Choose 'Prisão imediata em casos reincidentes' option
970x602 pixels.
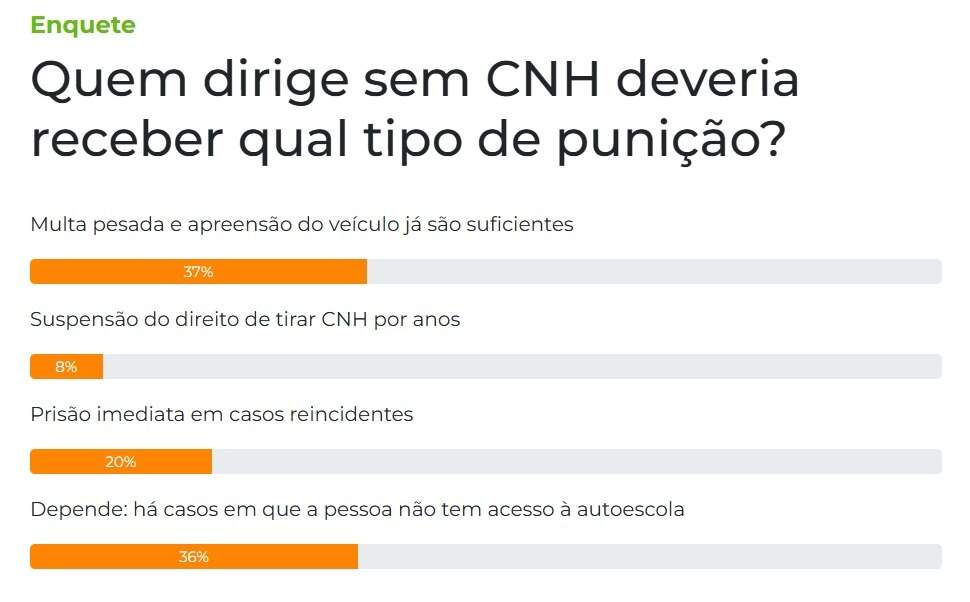pos(221,414)
